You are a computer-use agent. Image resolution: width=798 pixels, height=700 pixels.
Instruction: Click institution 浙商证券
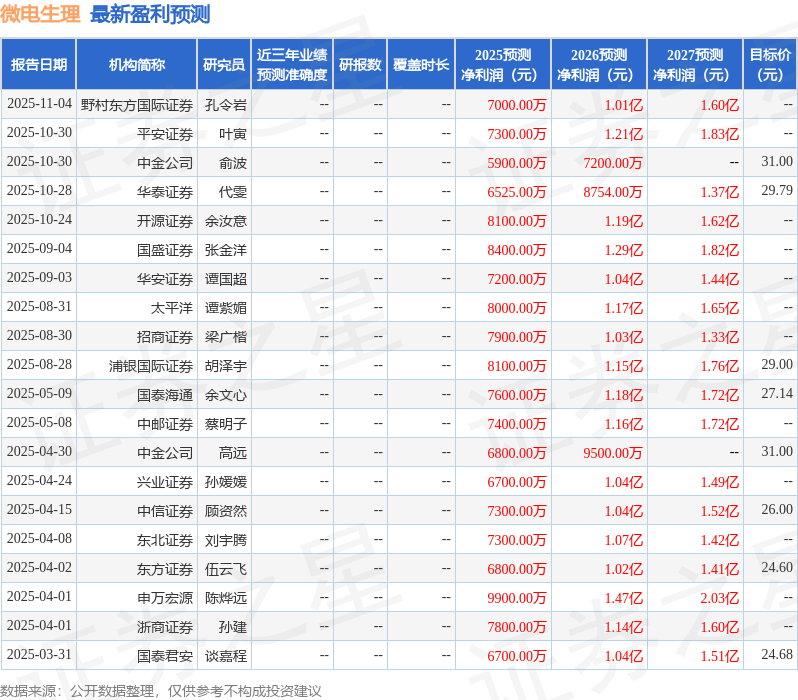[x=165, y=628]
